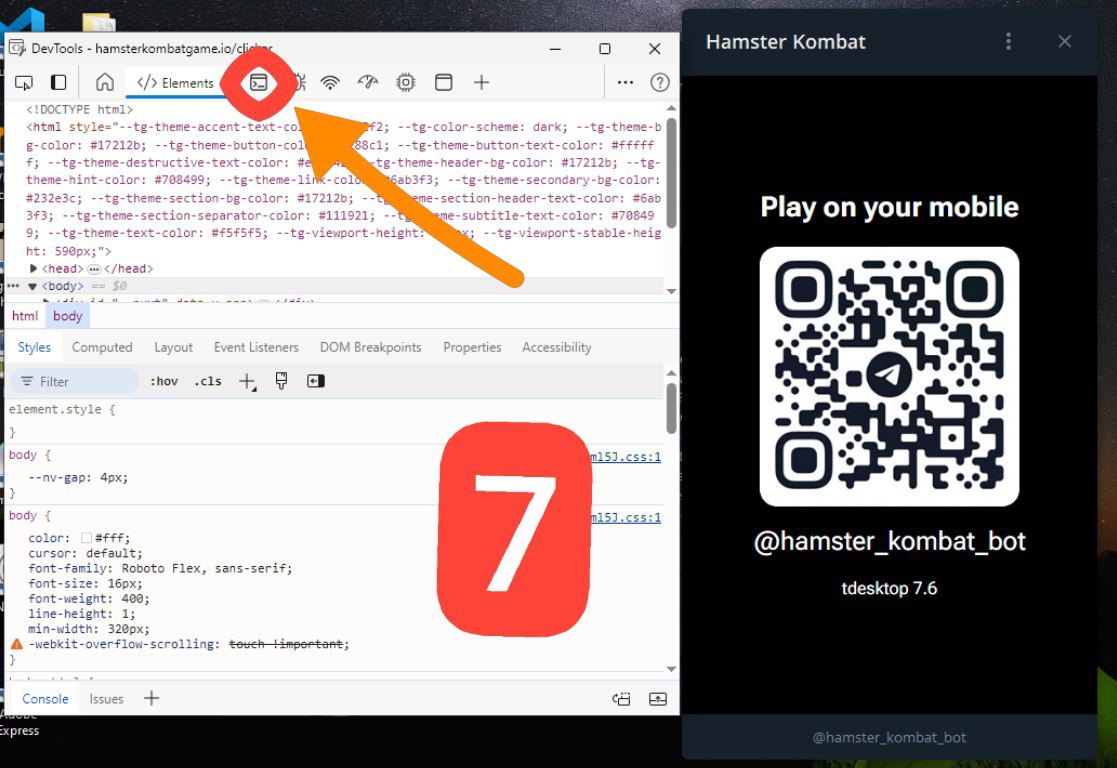Click the Hamster Kombat QR code
The image size is (1117, 768).
point(889,376)
